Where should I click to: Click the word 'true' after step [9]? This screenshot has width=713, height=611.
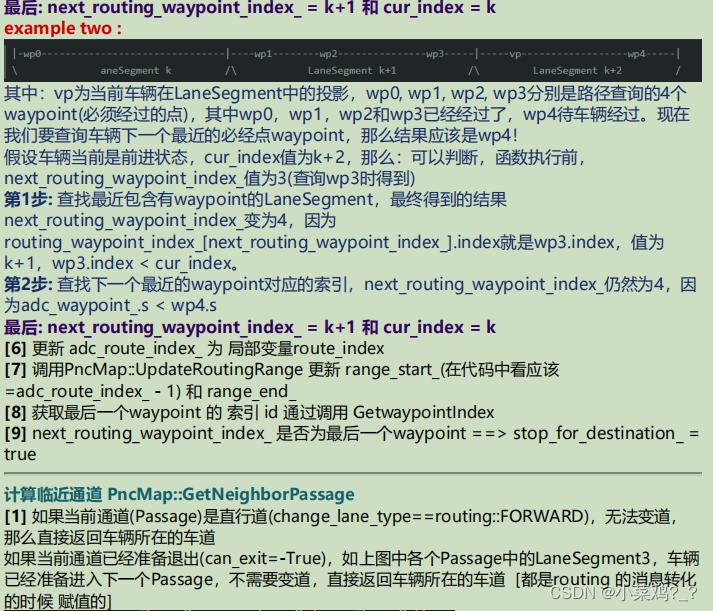tap(20, 455)
